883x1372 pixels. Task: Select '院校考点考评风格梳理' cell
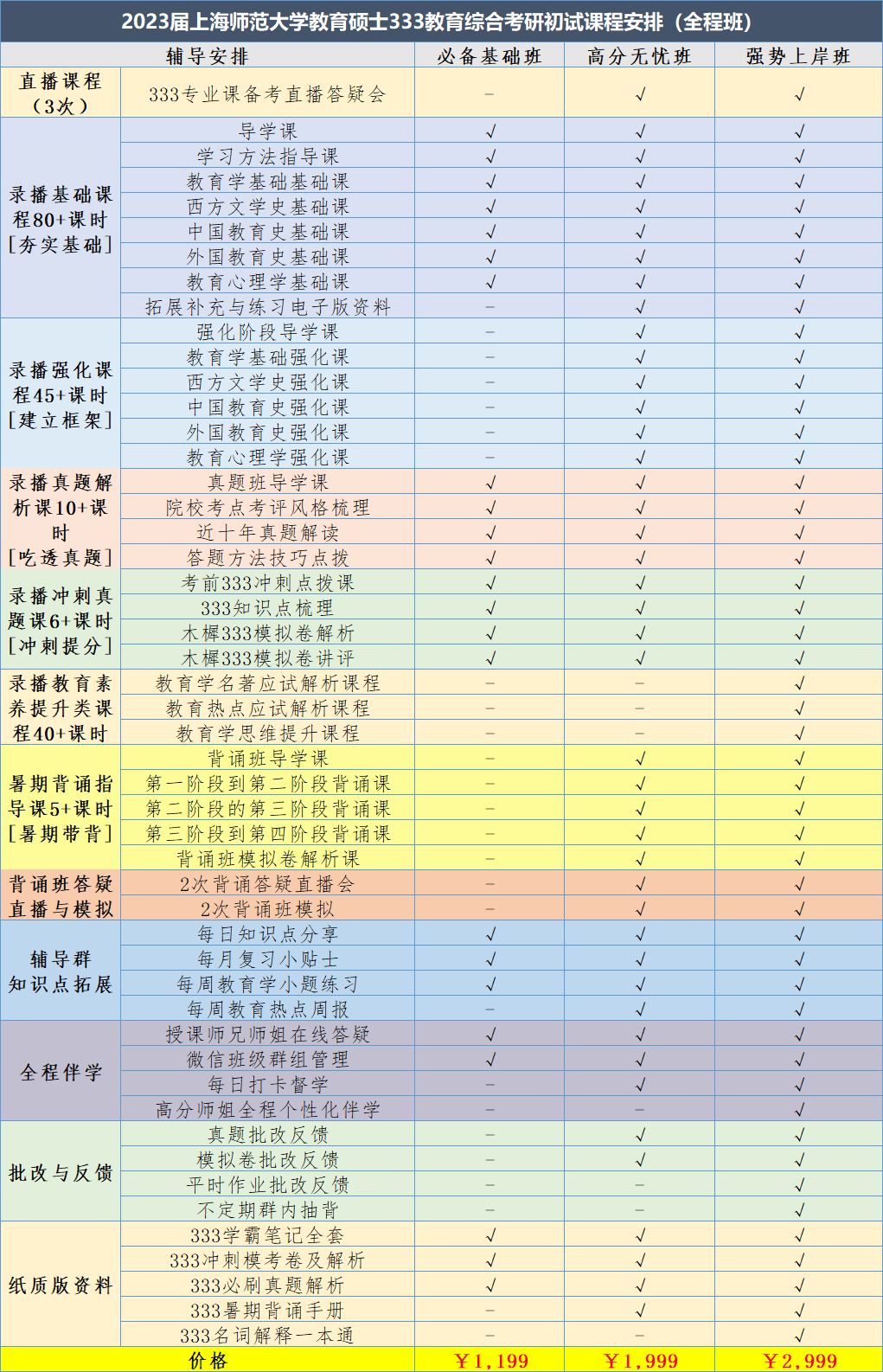pos(267,508)
